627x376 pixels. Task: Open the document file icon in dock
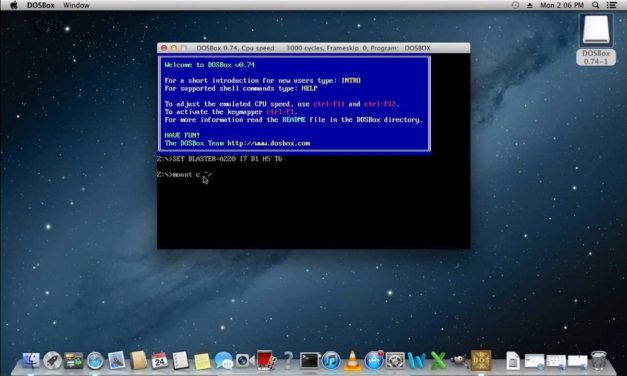pos(513,360)
